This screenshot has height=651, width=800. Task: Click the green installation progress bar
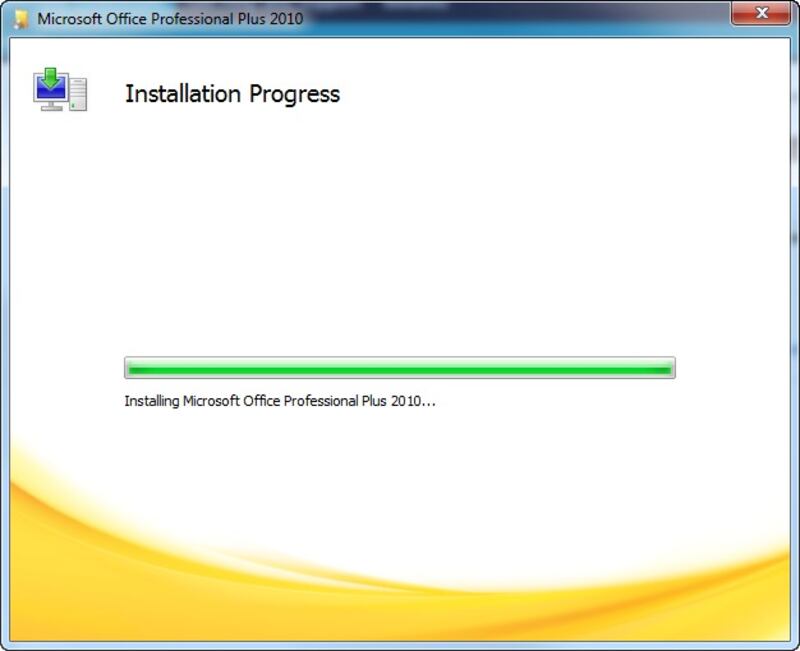[399, 368]
